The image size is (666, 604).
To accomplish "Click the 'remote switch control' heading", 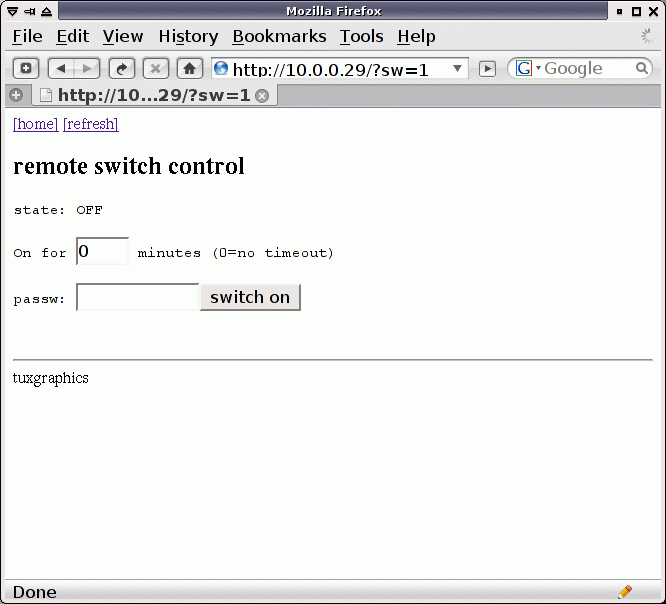I will point(129,166).
